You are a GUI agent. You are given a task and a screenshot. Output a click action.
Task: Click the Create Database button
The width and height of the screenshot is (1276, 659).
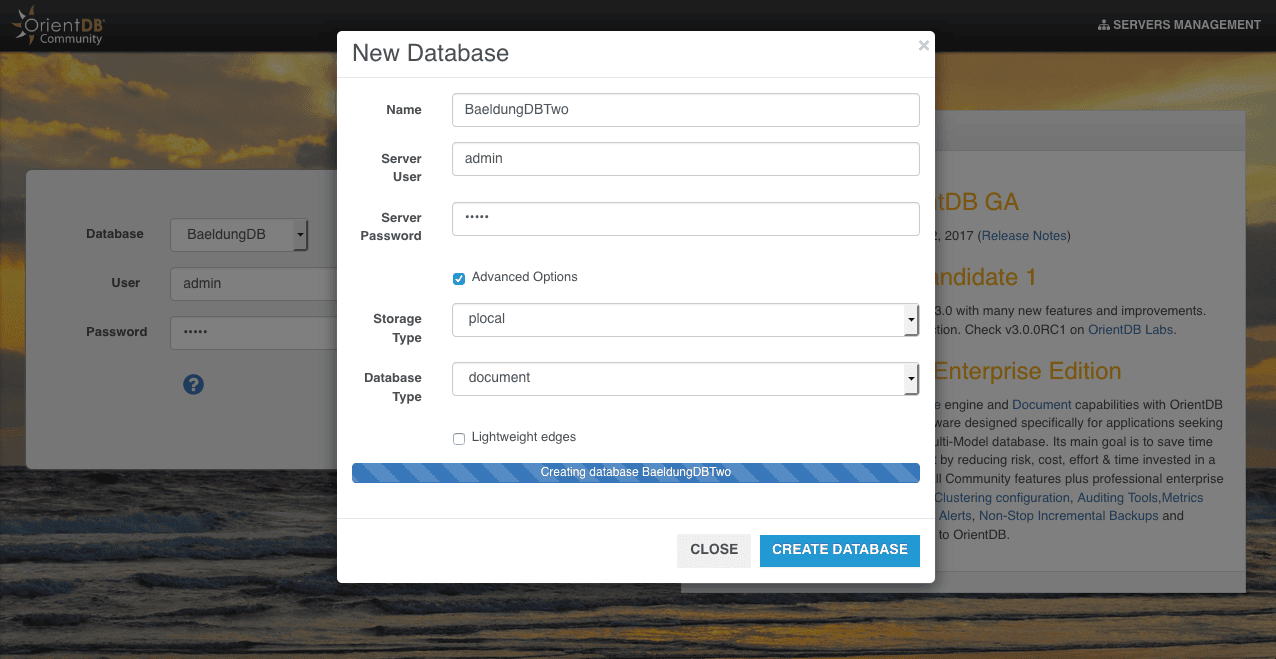click(x=839, y=550)
